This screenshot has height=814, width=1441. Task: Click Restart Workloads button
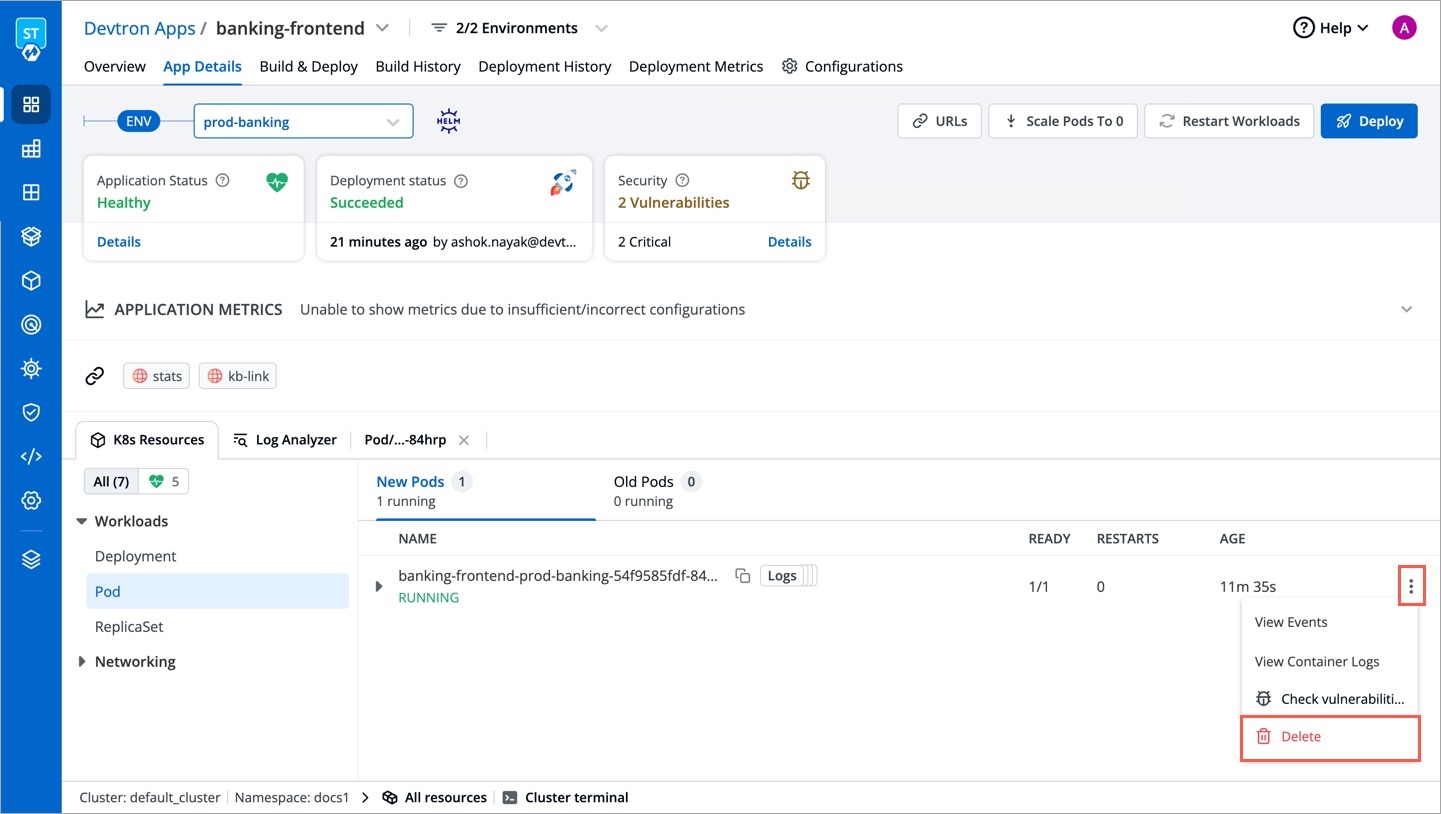coord(1228,121)
